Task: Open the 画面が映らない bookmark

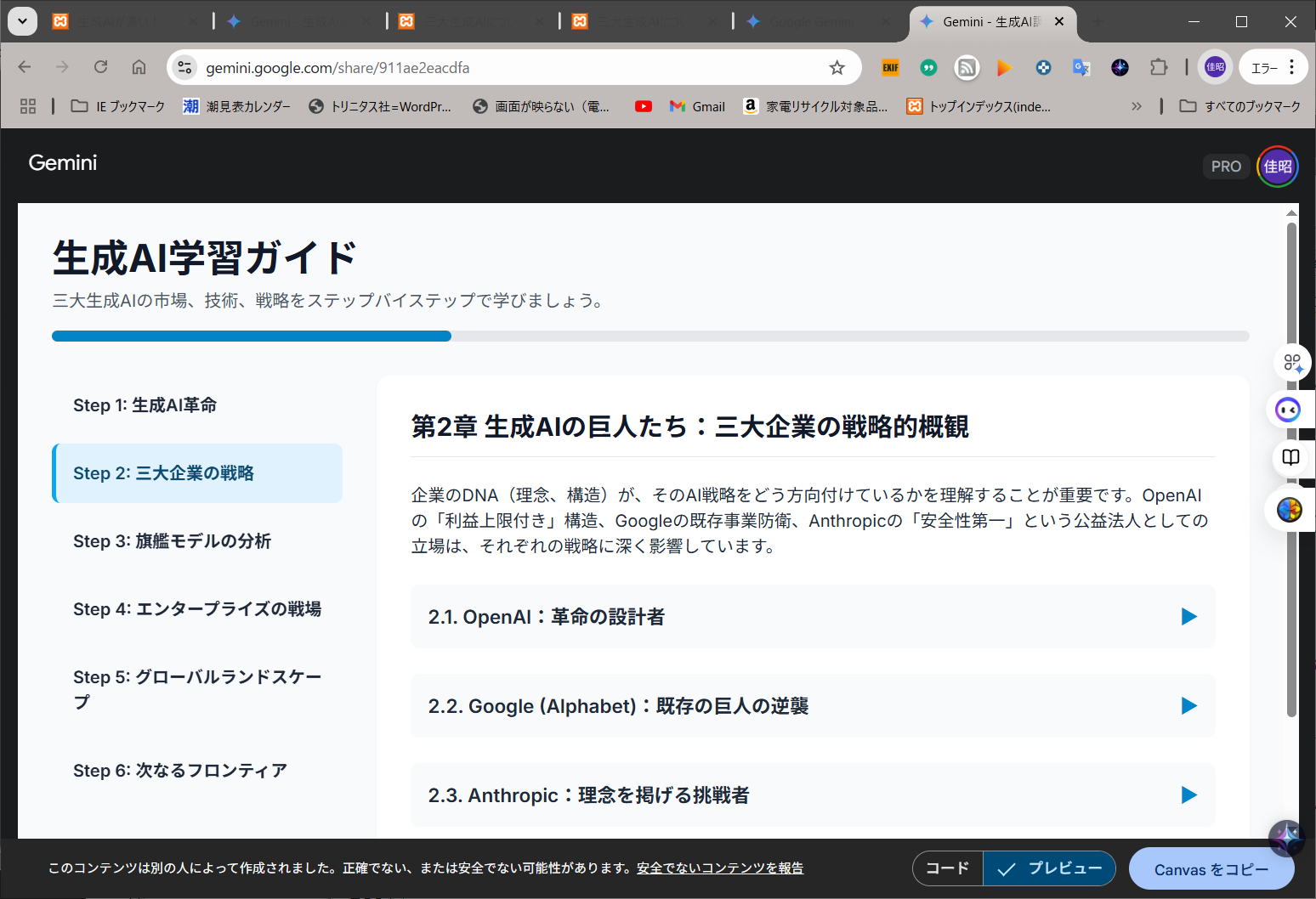Action: click(x=542, y=106)
